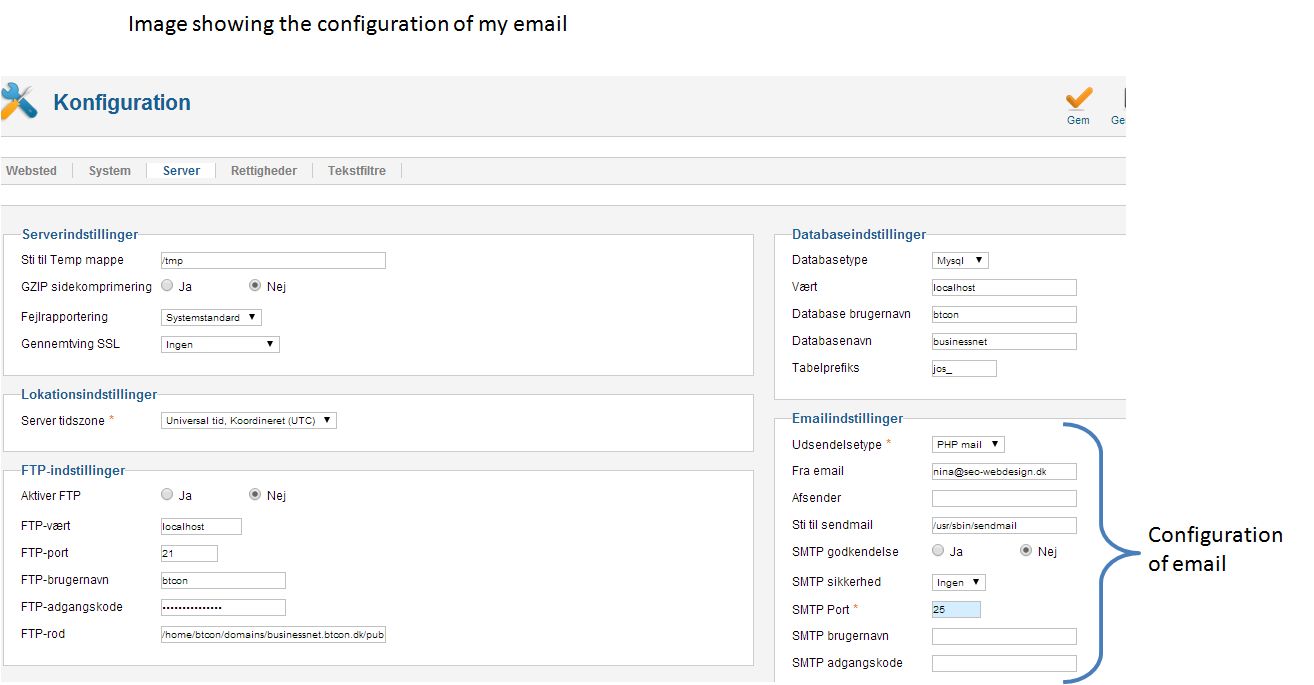Focus the FTP-adgangskode password field
The image size is (1314, 685).
pyautogui.click(x=223, y=607)
